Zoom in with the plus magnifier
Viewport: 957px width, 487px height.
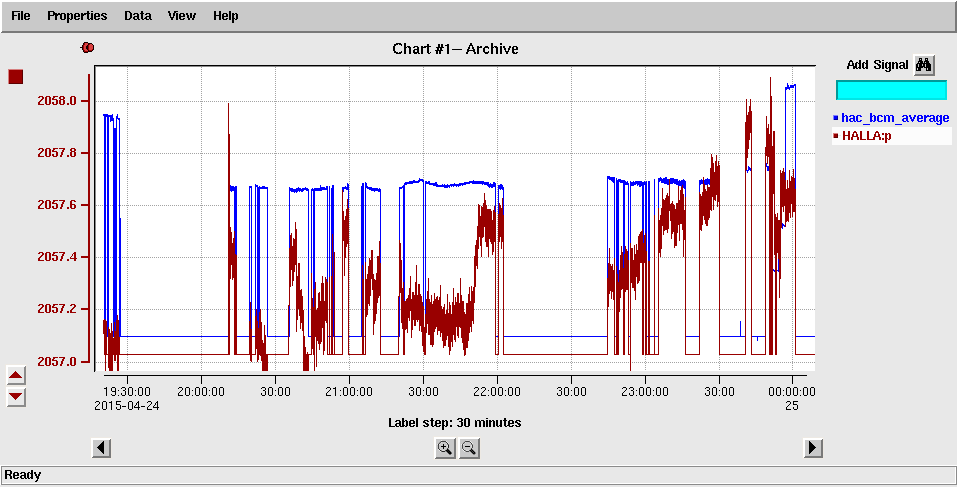(x=445, y=448)
